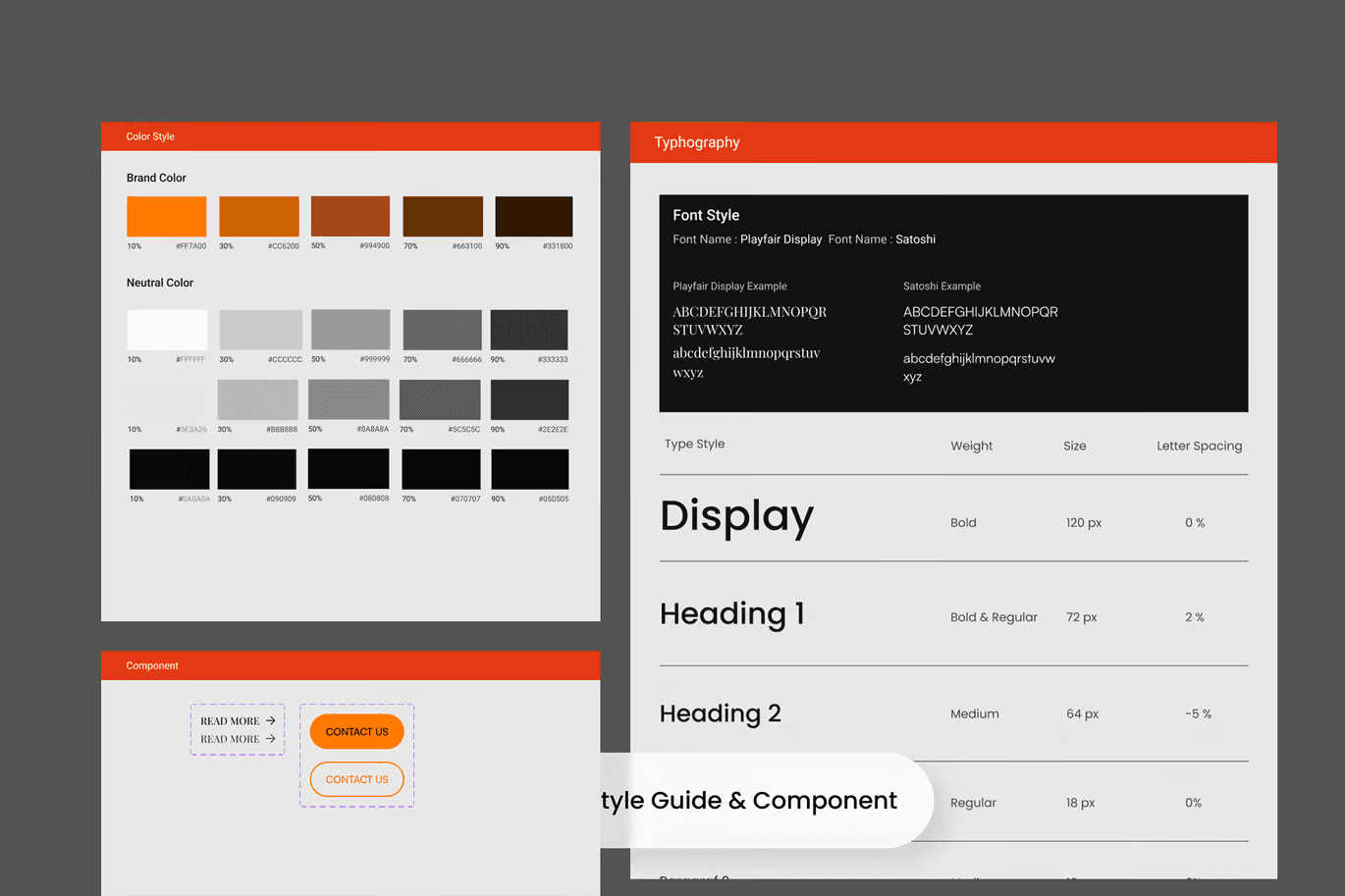Pick the #0A0A0A black swatch
The height and width of the screenshot is (896, 1345).
[169, 469]
